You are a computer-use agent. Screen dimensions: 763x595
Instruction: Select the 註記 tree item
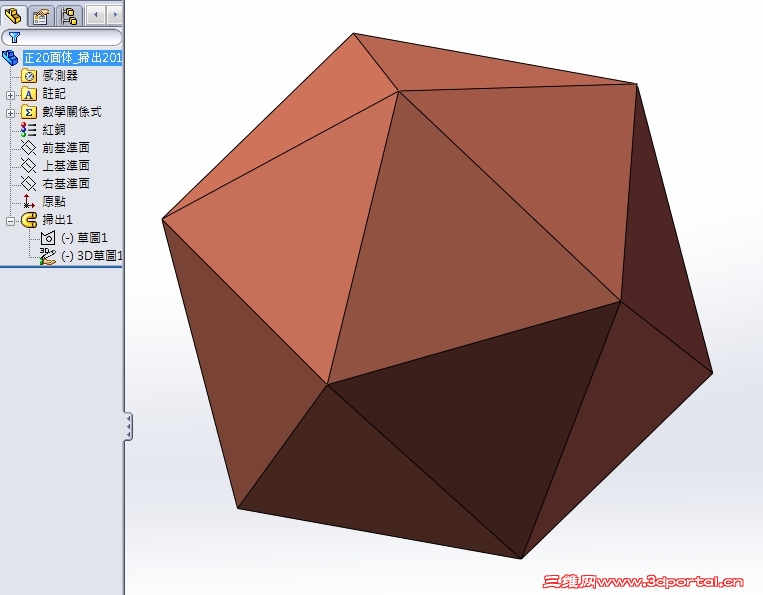(54, 93)
